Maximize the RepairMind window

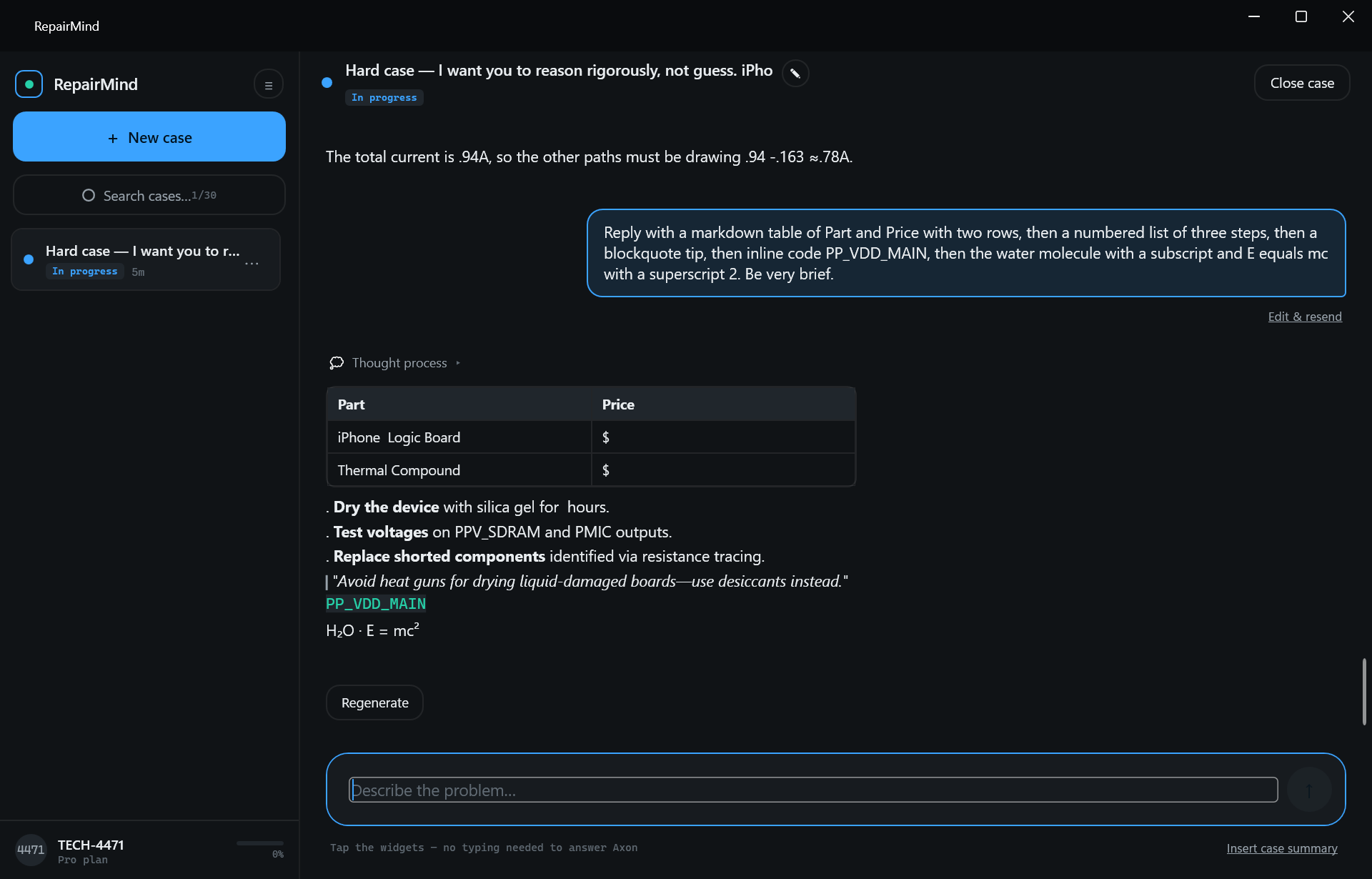point(1301,16)
